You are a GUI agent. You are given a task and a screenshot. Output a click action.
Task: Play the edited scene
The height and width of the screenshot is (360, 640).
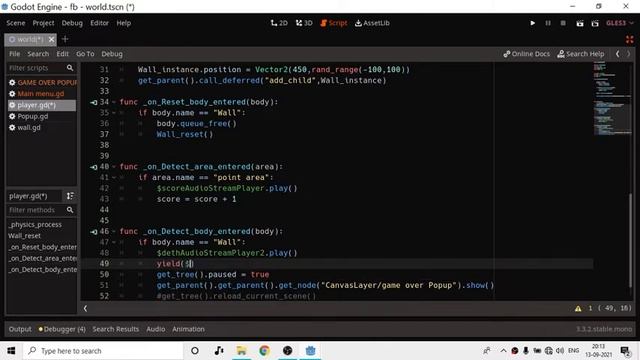tap(580, 23)
